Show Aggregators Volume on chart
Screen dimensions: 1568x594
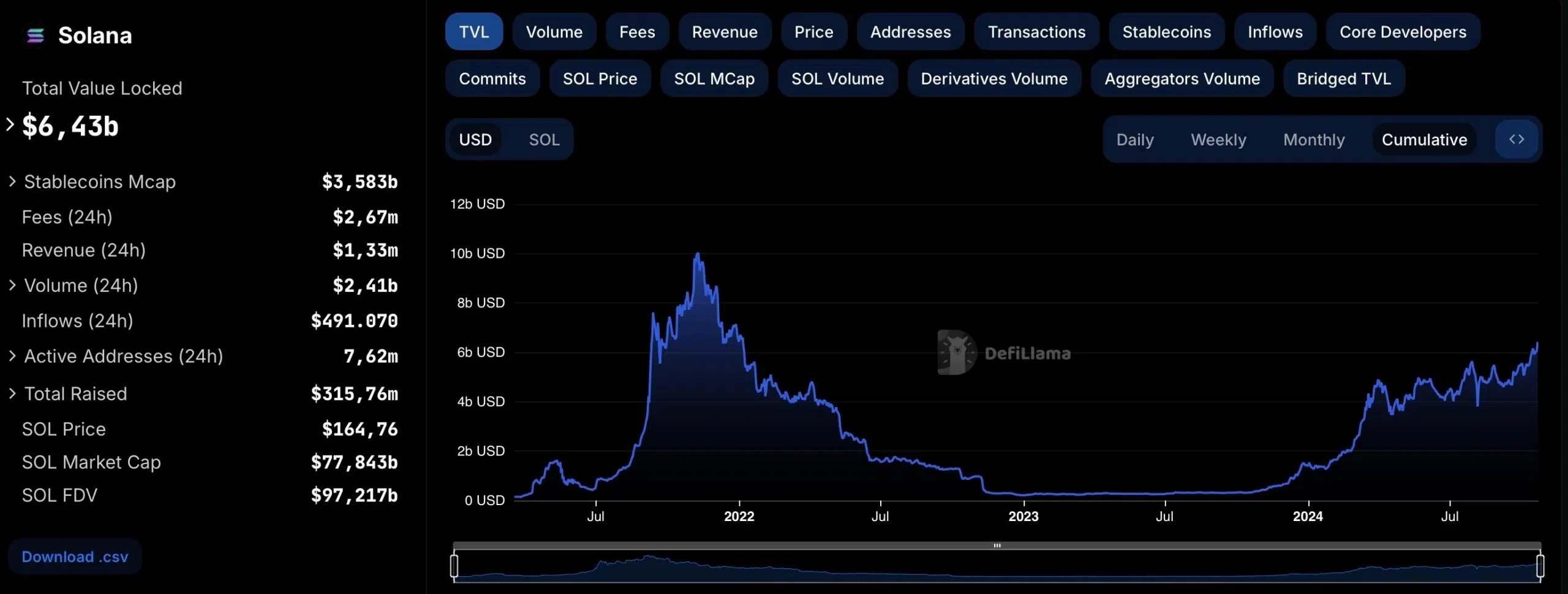point(1182,78)
